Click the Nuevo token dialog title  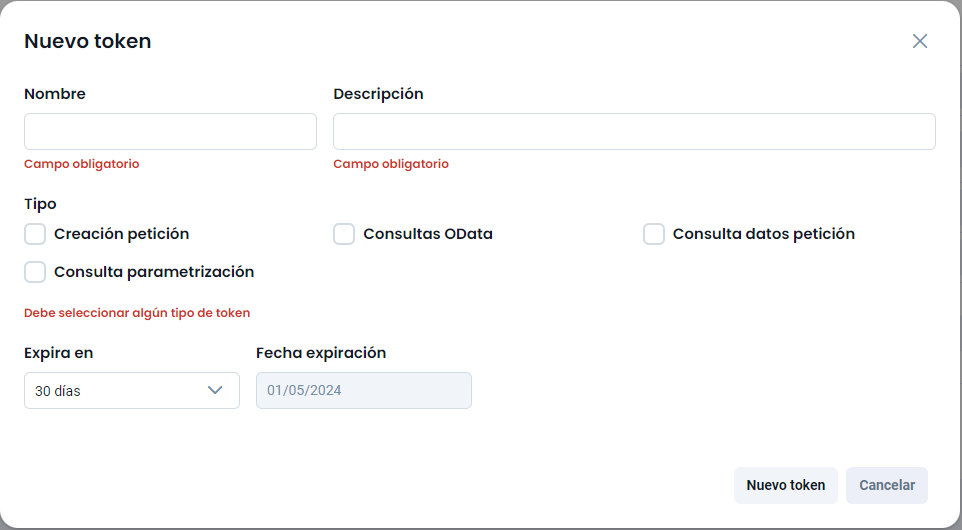tap(88, 41)
